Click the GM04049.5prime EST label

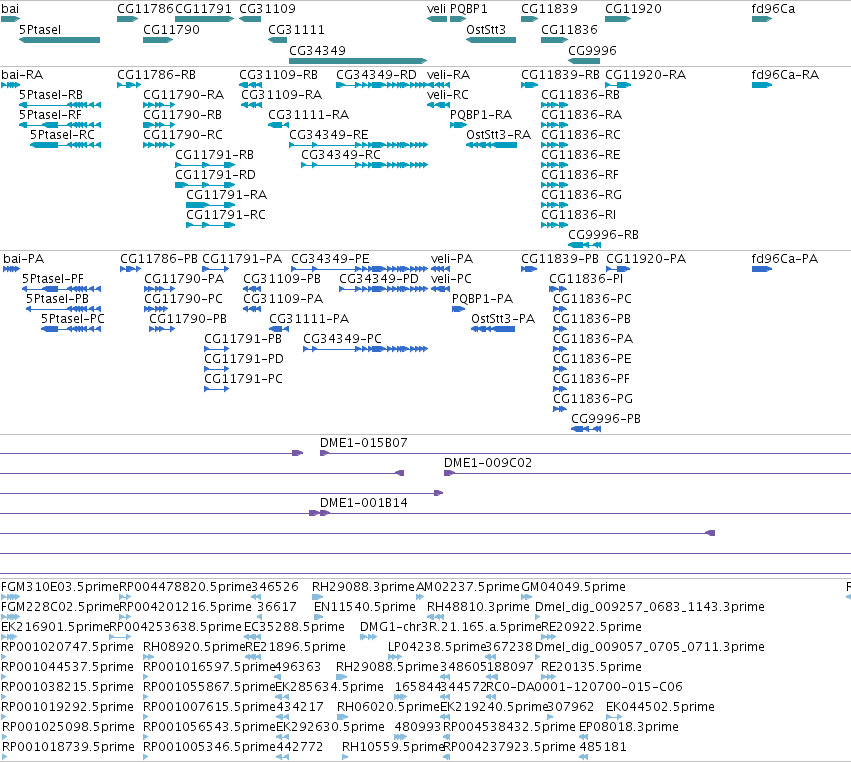coord(573,587)
